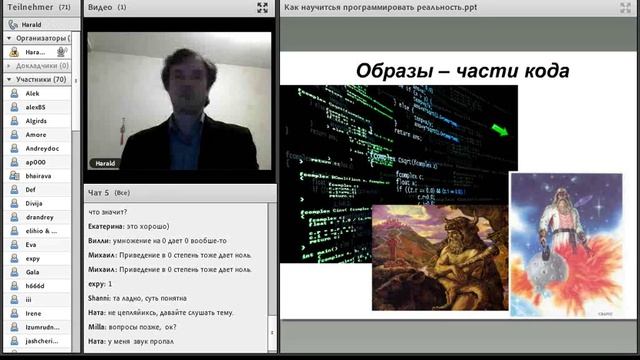Image resolution: width=640 pixels, height=360 pixels.
Task: Click the user icon beside Andreydoc
Action: 14,149
